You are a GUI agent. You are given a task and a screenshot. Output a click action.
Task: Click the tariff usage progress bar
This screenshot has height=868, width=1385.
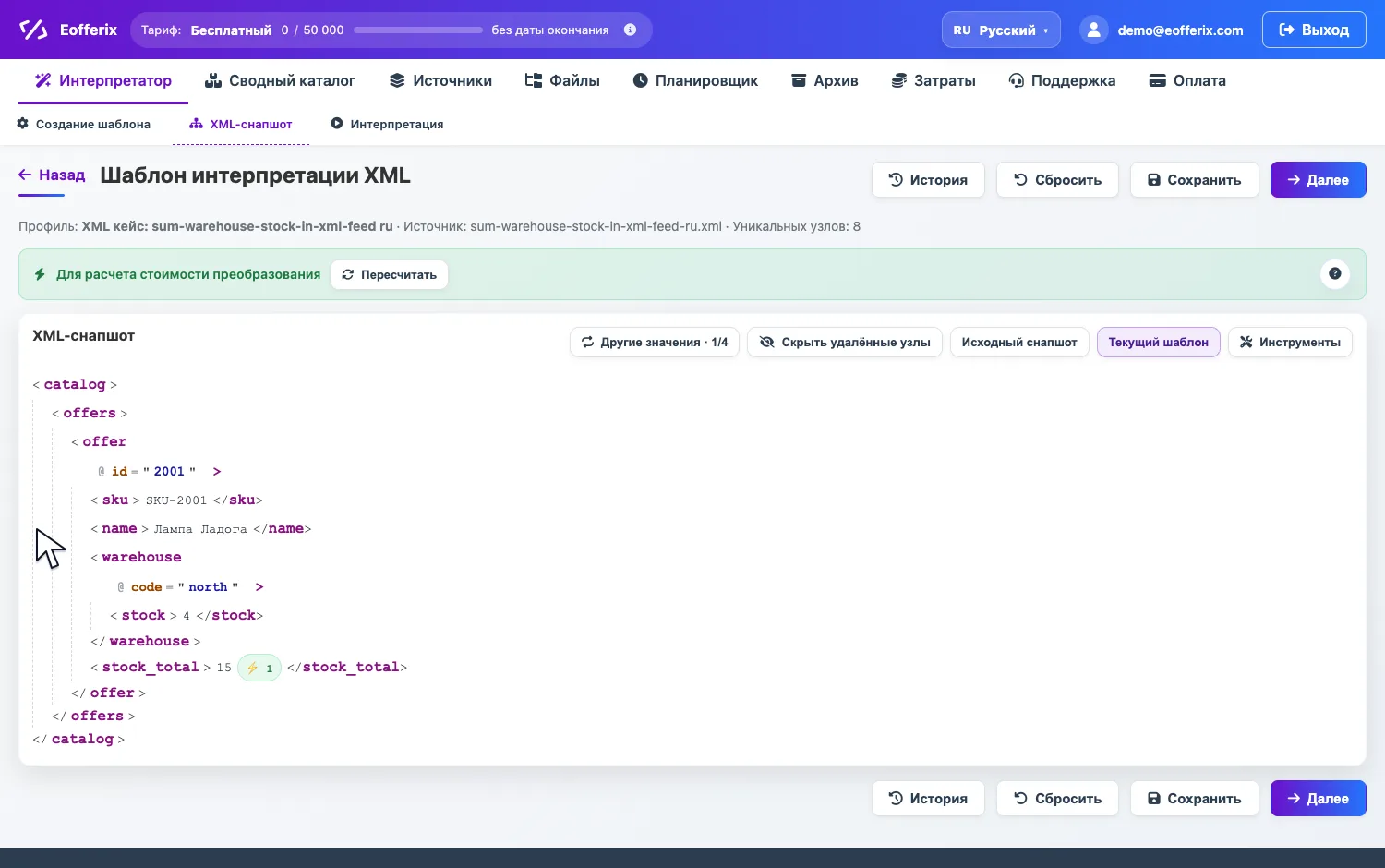pyautogui.click(x=417, y=30)
